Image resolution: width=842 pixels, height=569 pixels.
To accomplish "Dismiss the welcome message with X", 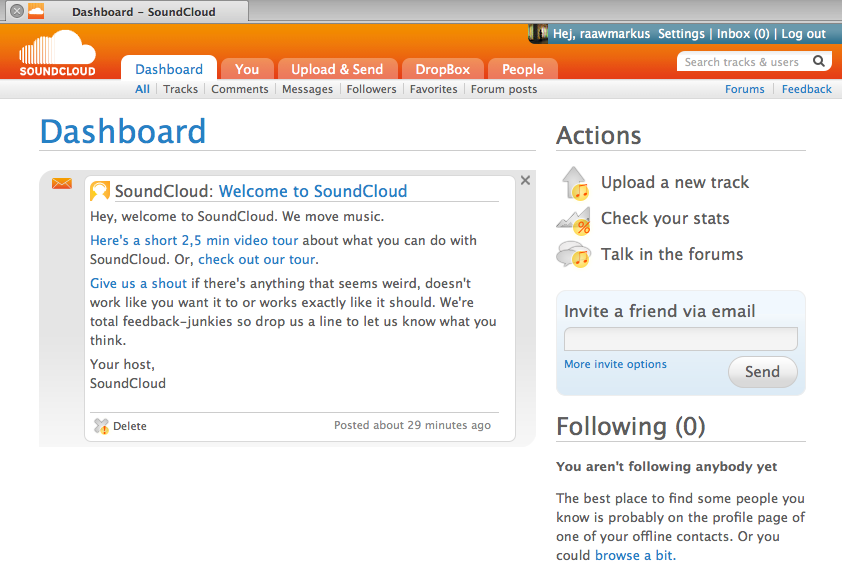I will click(525, 180).
